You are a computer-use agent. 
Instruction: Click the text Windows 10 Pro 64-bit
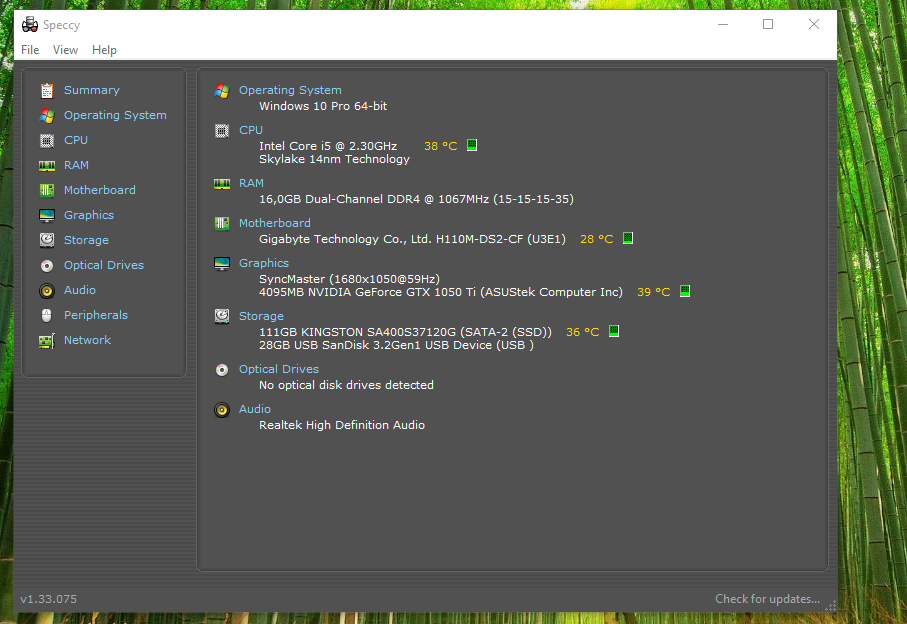[323, 106]
